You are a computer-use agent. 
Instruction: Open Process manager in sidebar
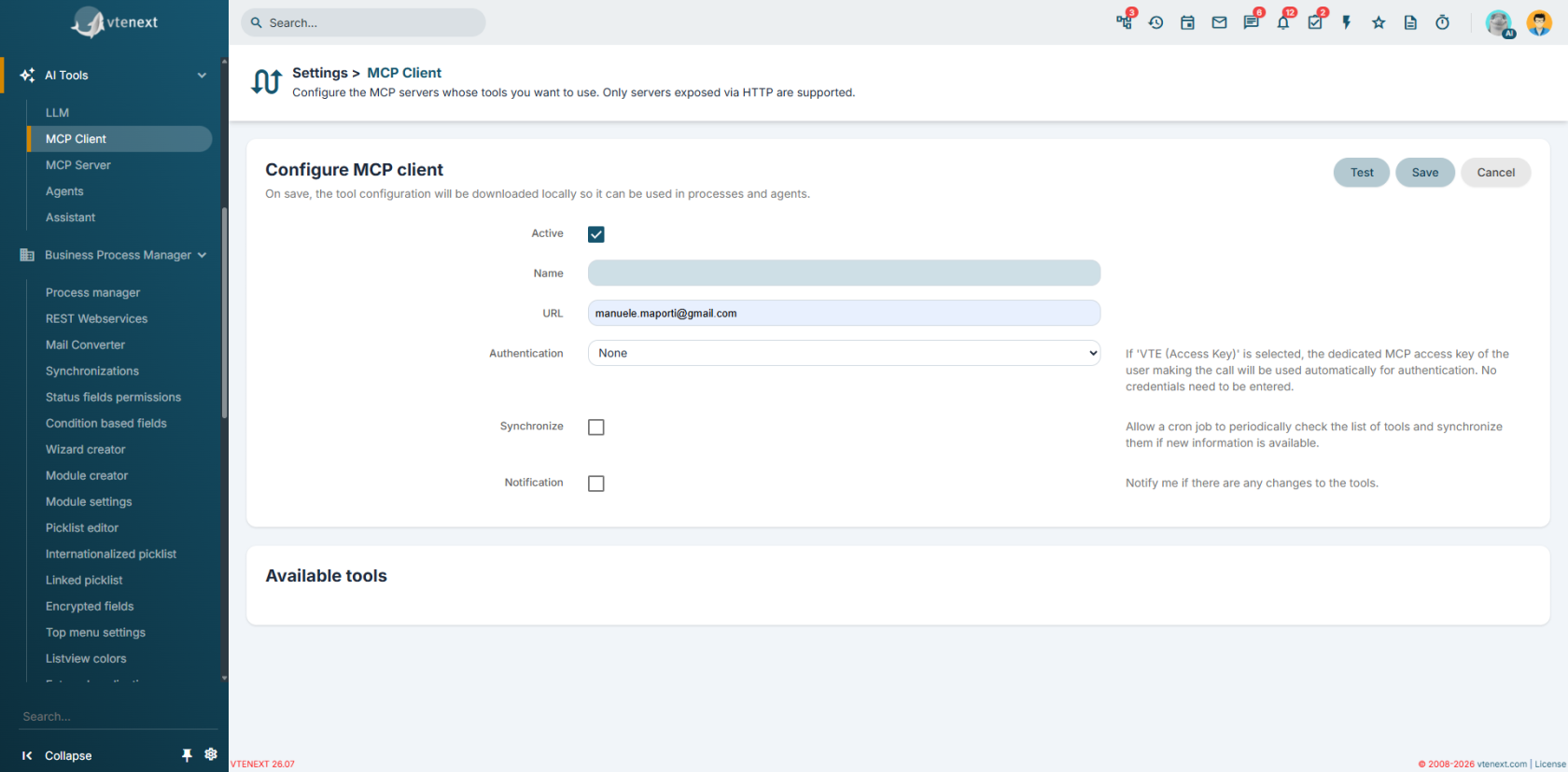[92, 292]
